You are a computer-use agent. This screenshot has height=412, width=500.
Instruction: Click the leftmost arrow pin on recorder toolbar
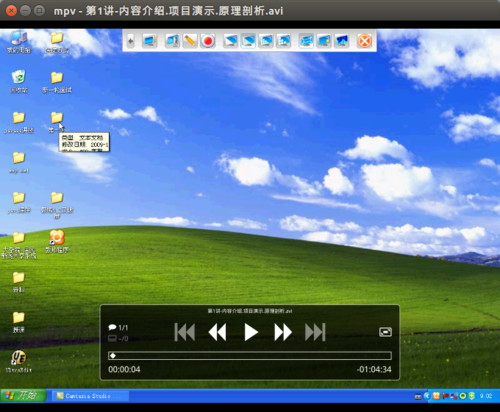tap(131, 41)
